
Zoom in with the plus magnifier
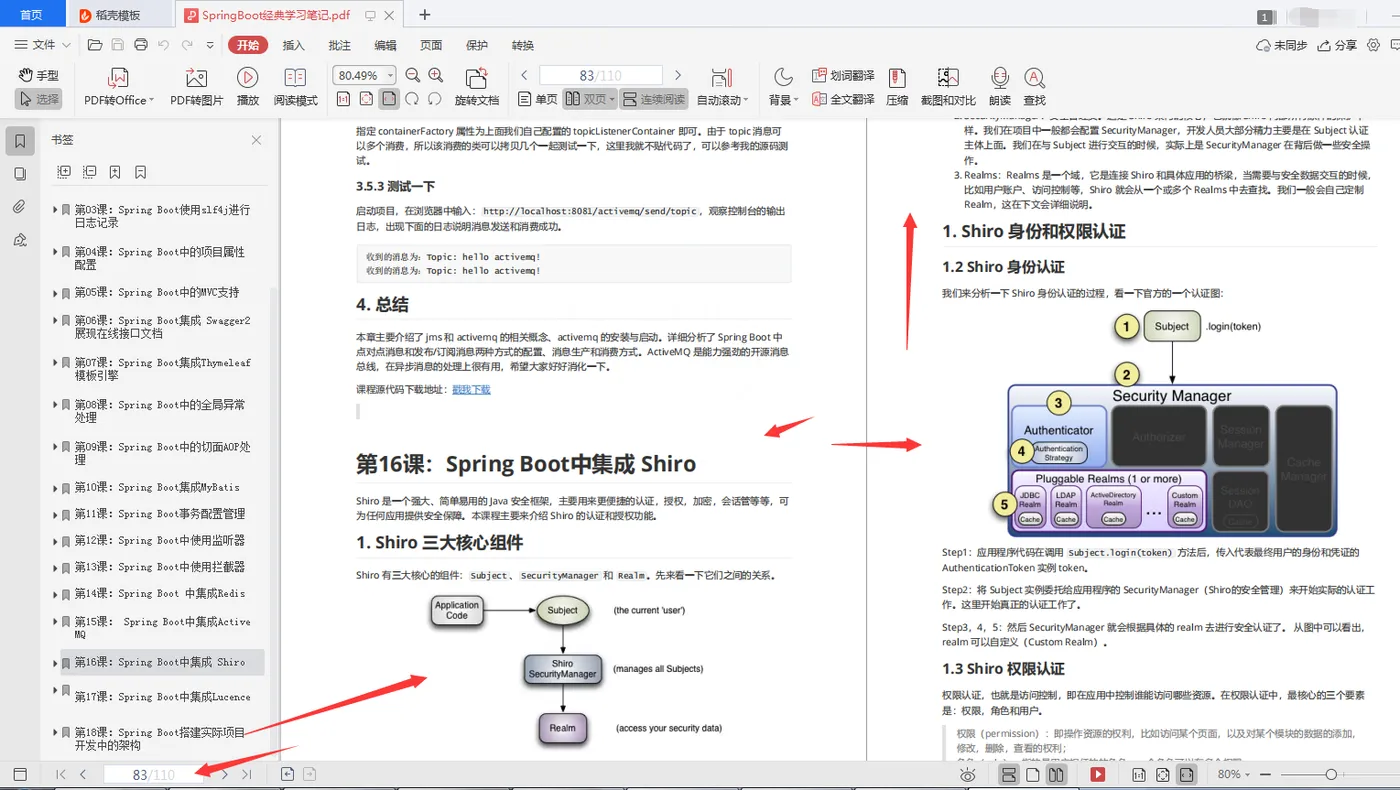coord(436,75)
